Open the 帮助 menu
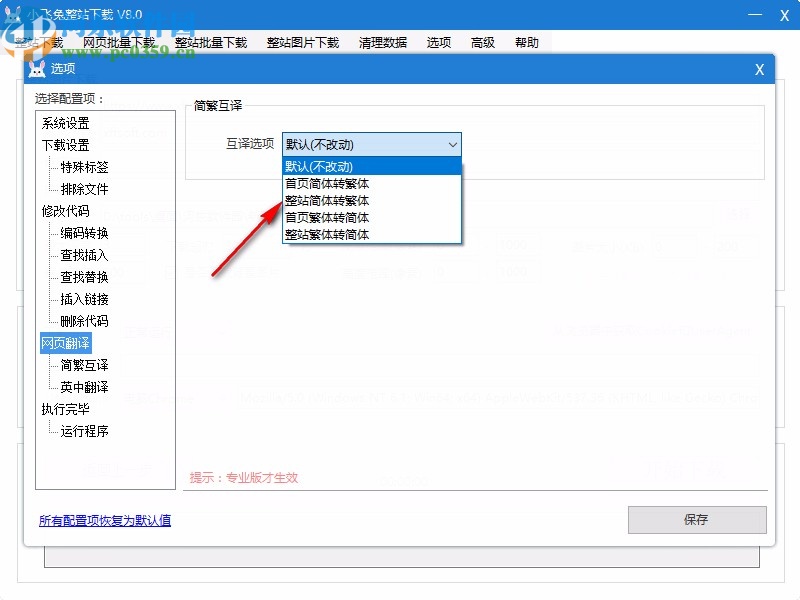This screenshot has width=800, height=600. [x=527, y=42]
